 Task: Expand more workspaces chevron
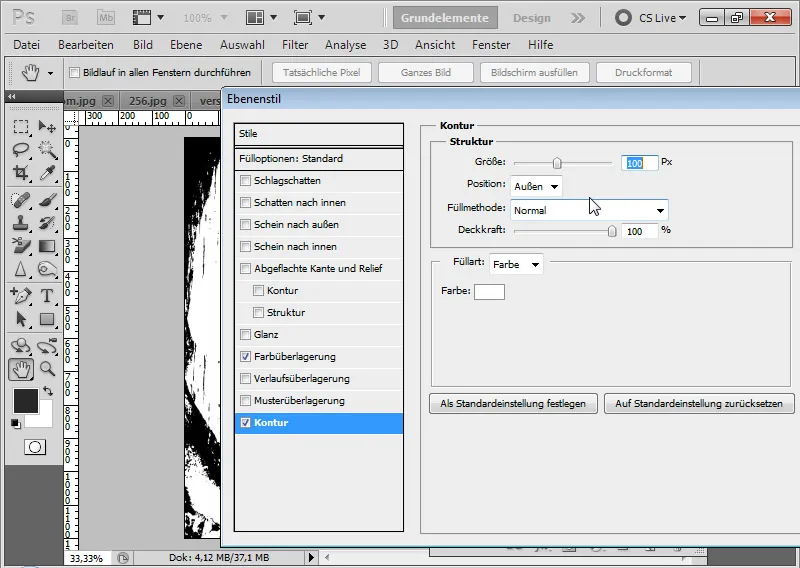tap(578, 18)
